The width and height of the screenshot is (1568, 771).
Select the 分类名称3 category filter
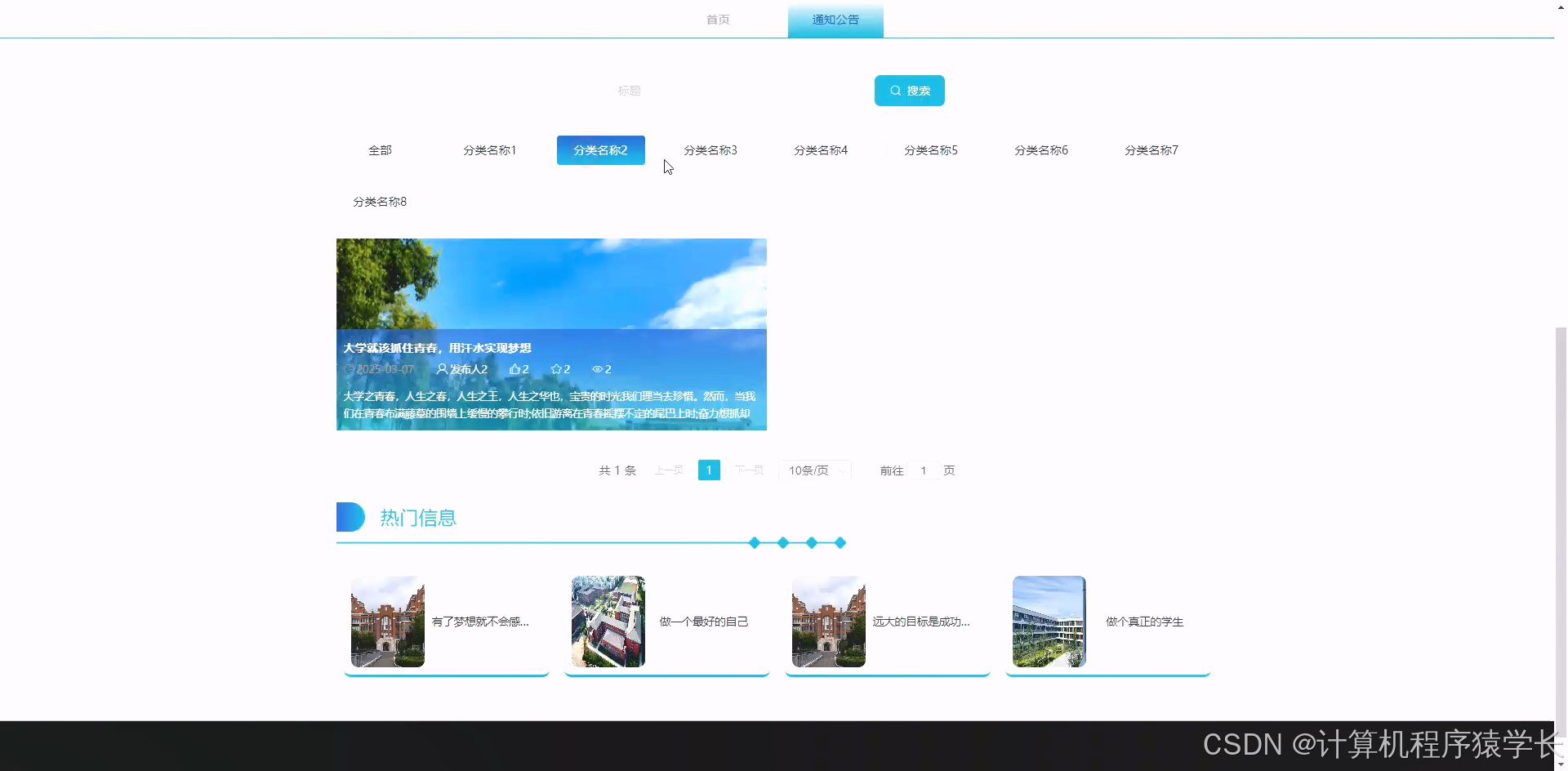710,149
